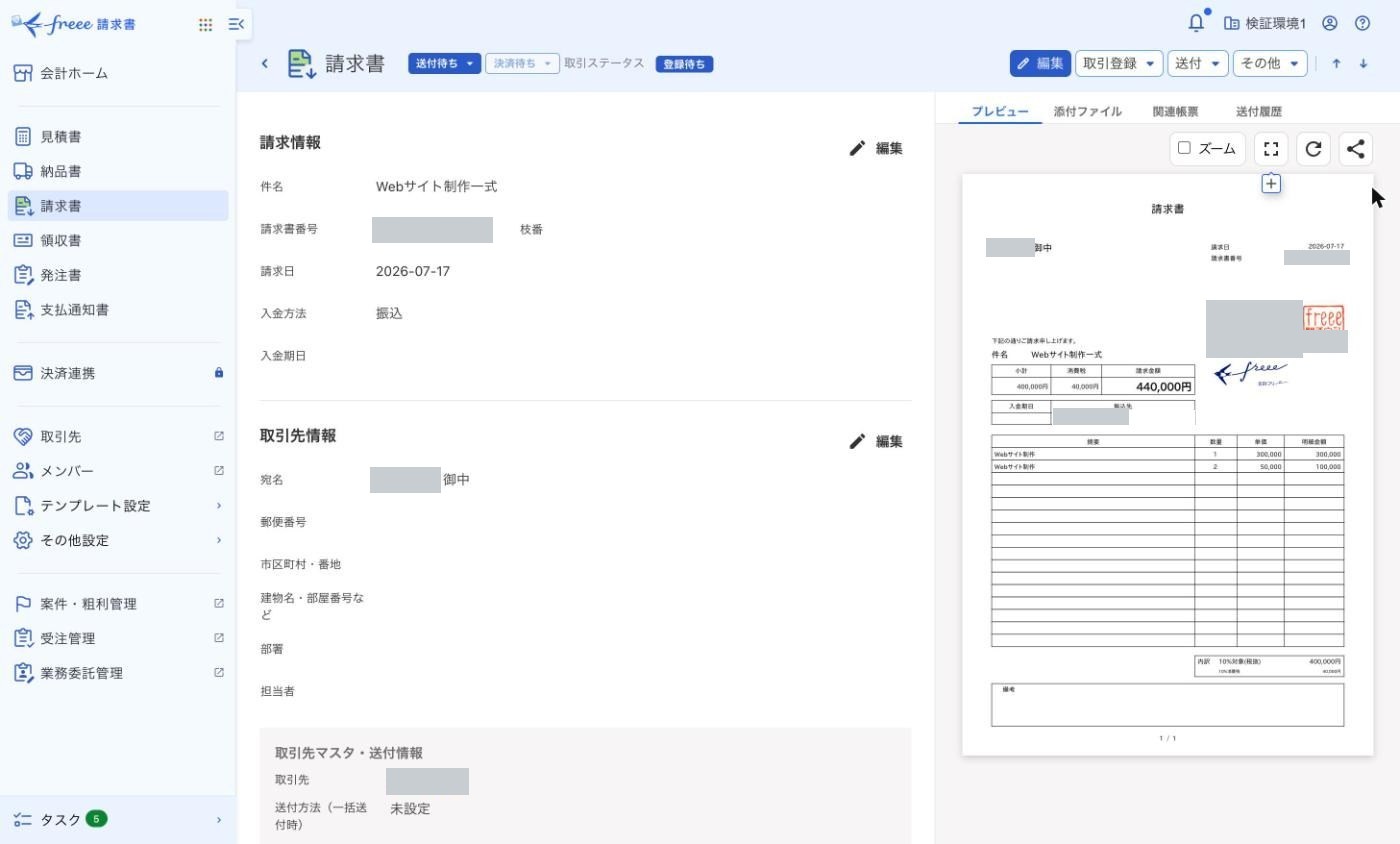Share the invoice preview

coord(1355,148)
